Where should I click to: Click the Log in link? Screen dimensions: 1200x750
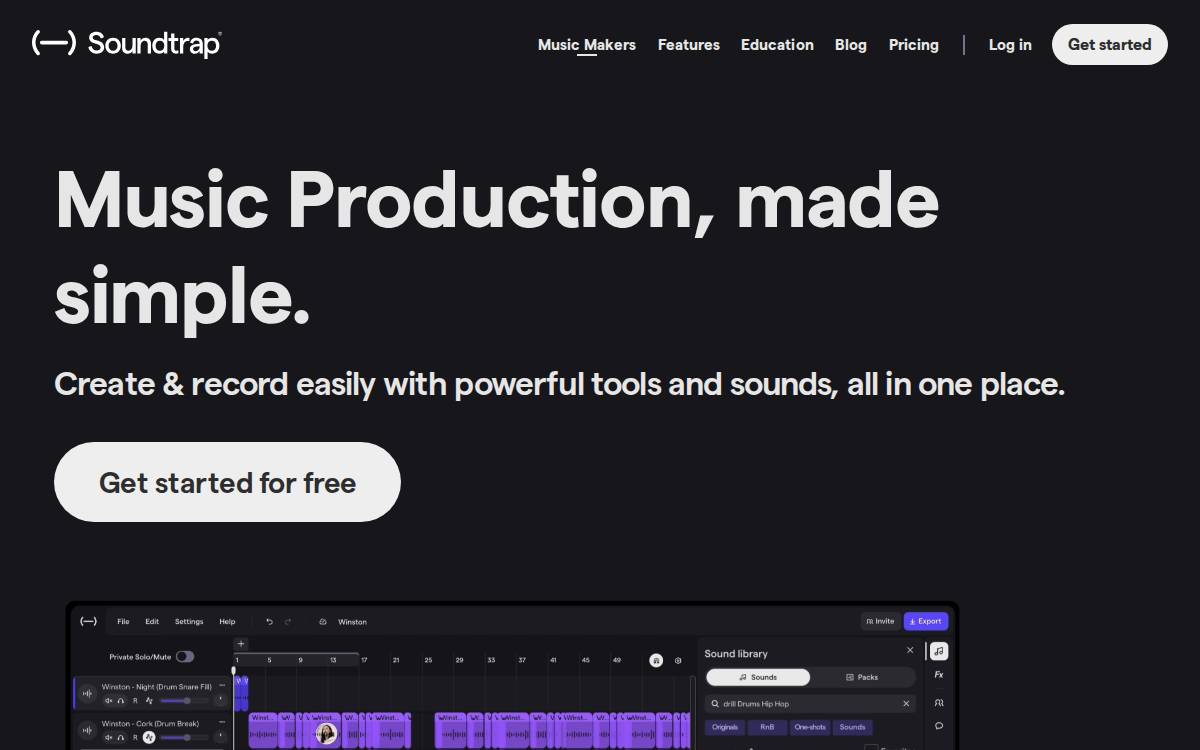(1010, 45)
